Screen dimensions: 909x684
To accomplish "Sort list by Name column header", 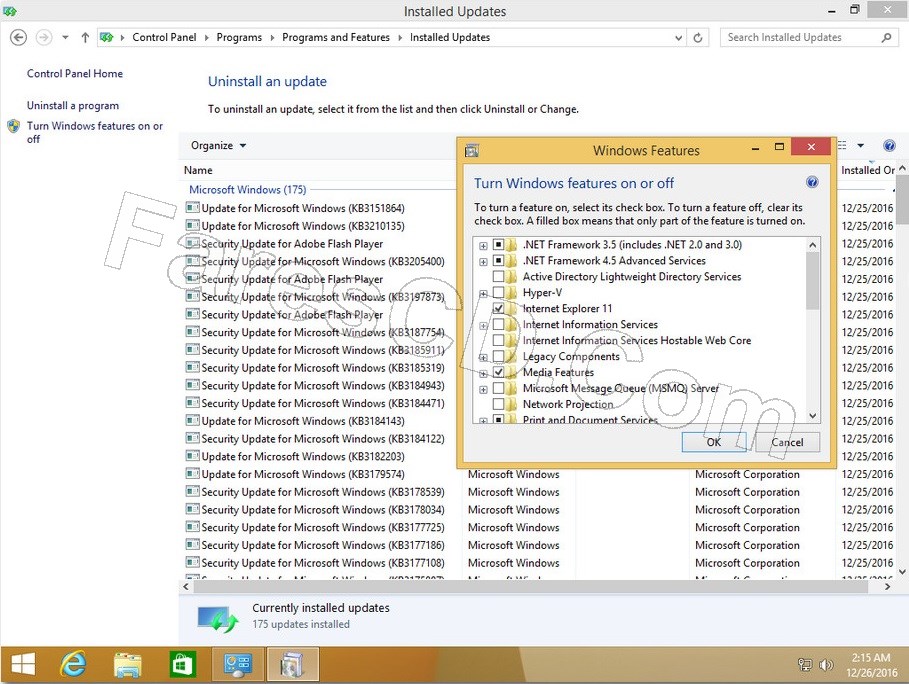I will click(x=198, y=170).
